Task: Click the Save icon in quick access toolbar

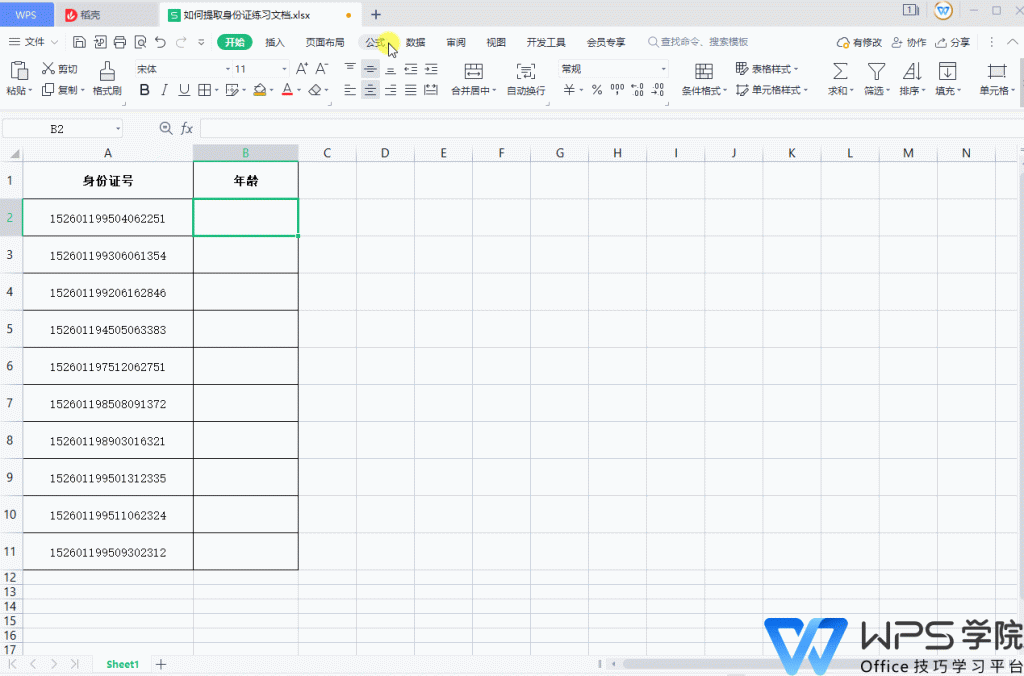Action: (x=79, y=42)
